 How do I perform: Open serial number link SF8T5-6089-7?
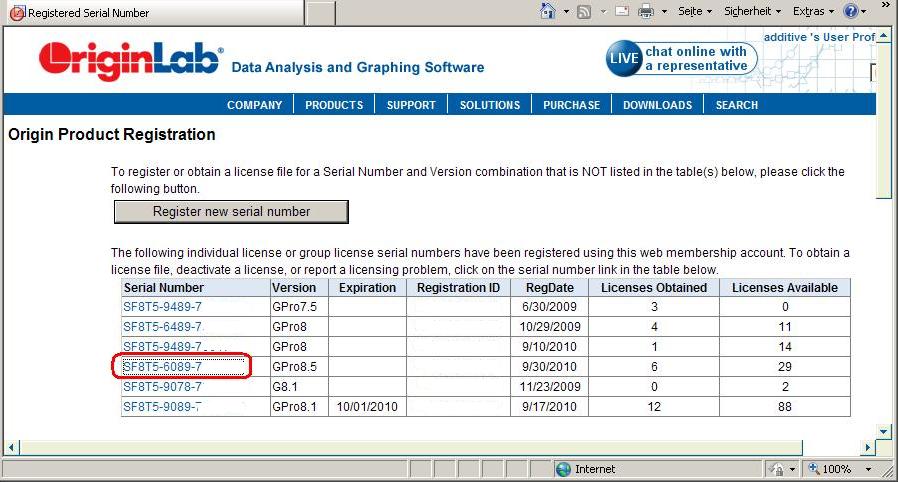(x=163, y=367)
